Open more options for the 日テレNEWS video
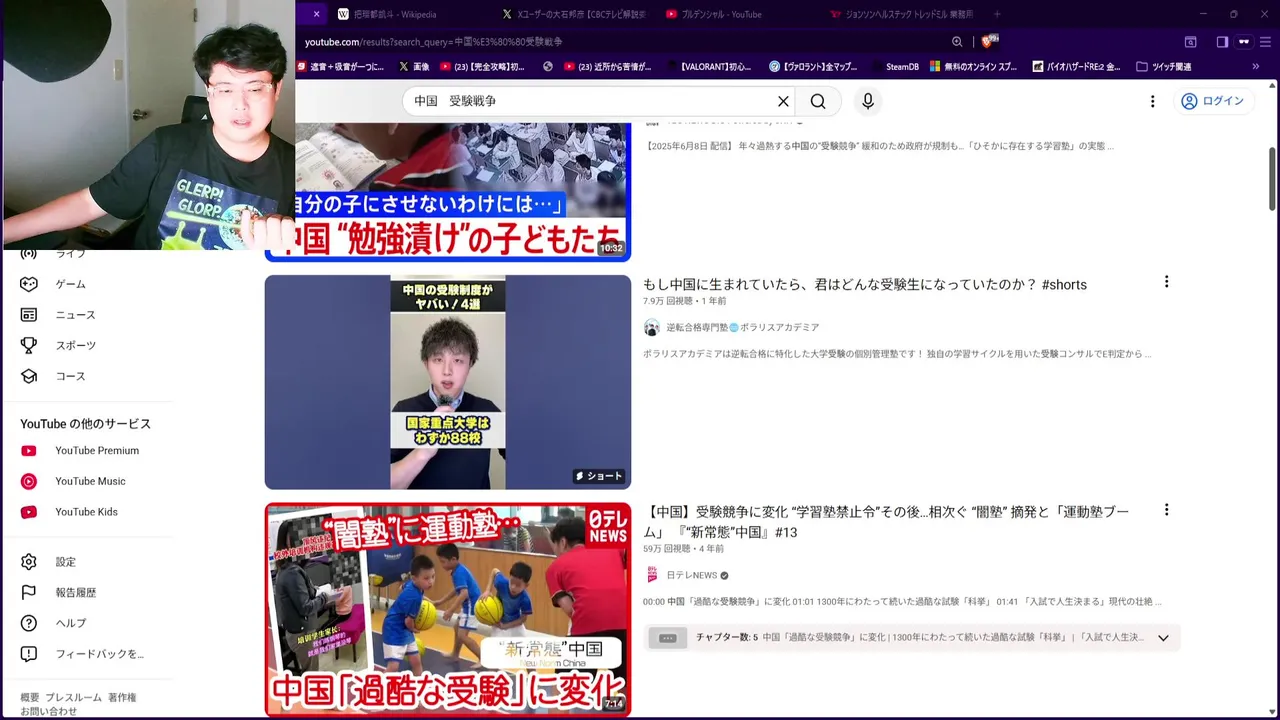 (1166, 510)
